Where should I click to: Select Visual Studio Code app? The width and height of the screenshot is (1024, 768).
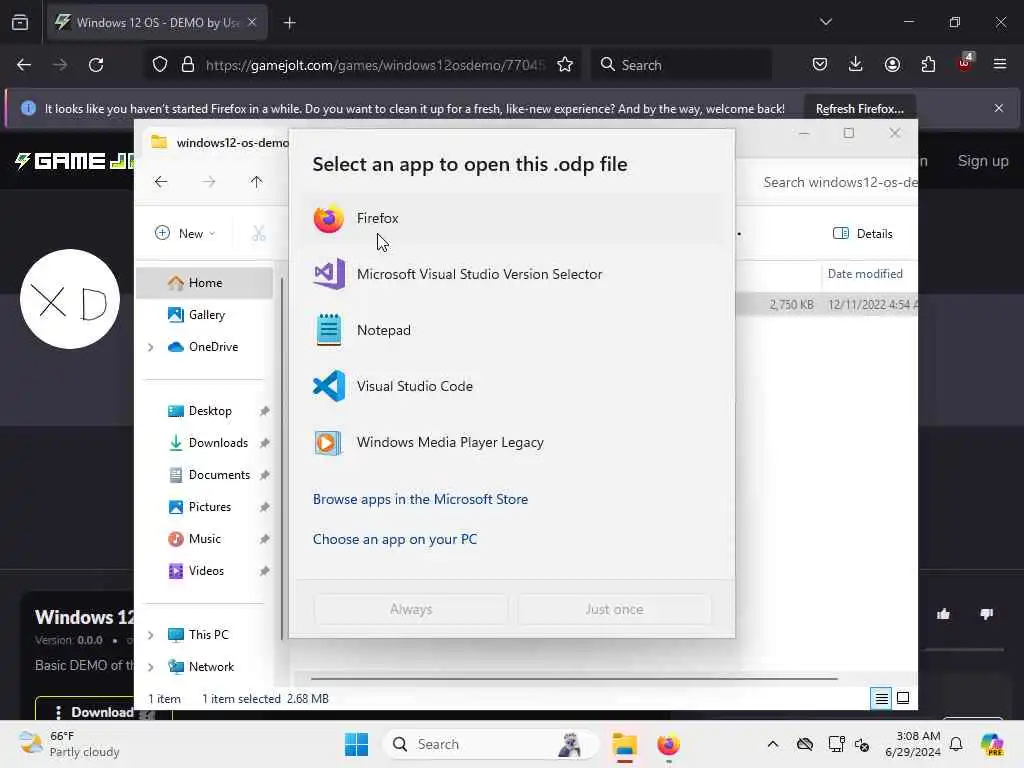pos(511,387)
